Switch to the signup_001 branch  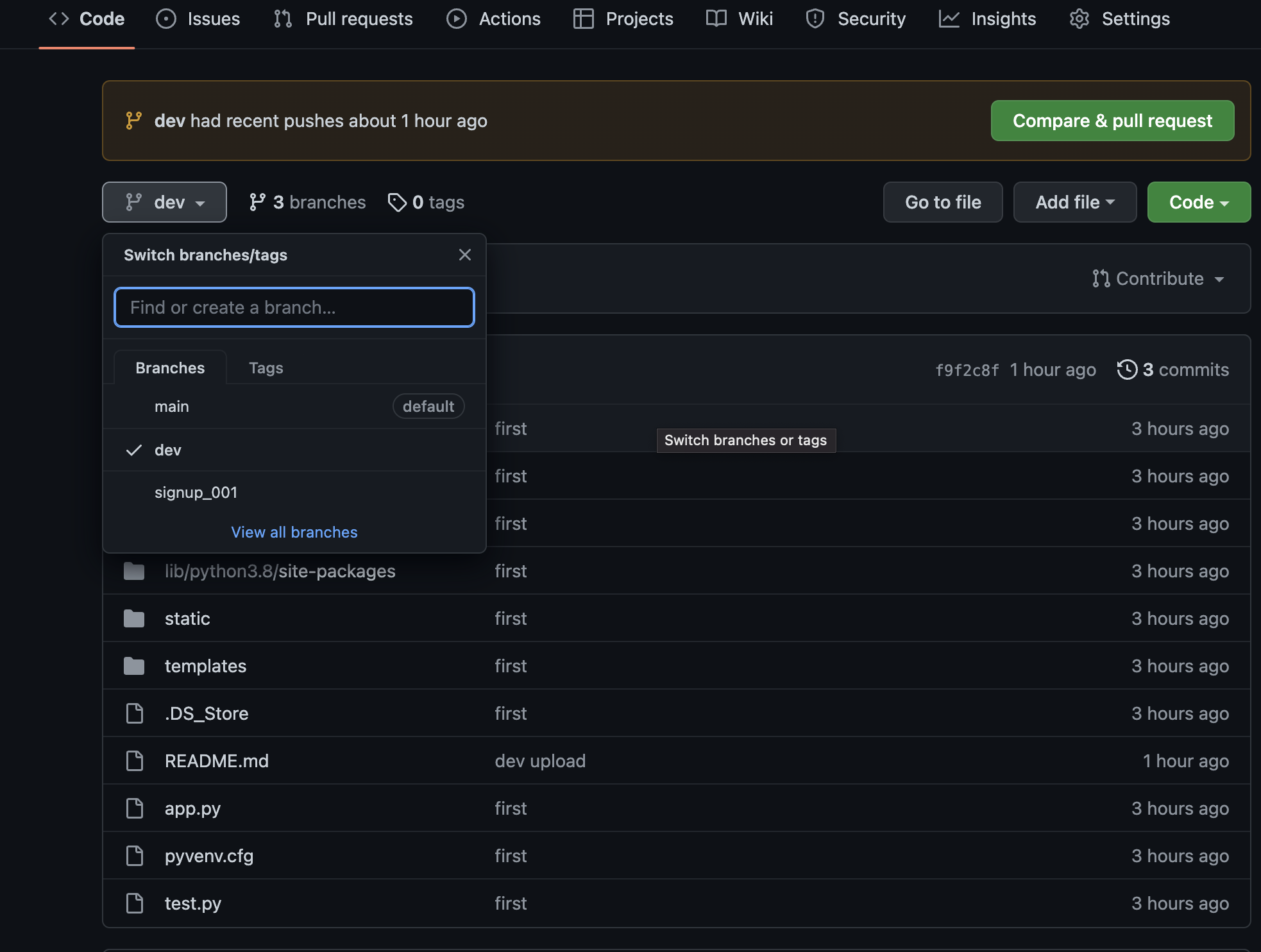pyautogui.click(x=196, y=493)
